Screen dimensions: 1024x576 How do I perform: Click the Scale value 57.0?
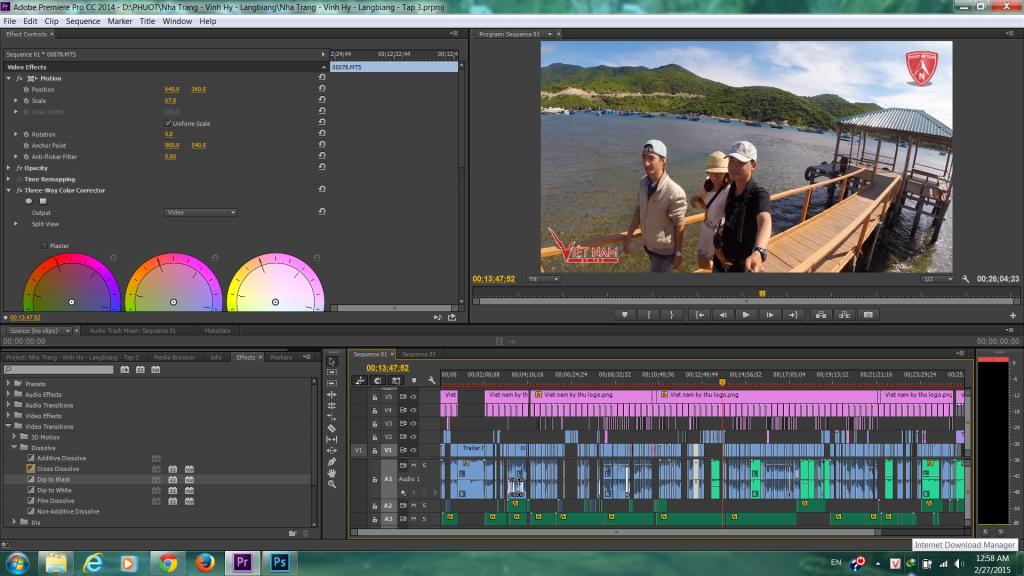coord(170,101)
